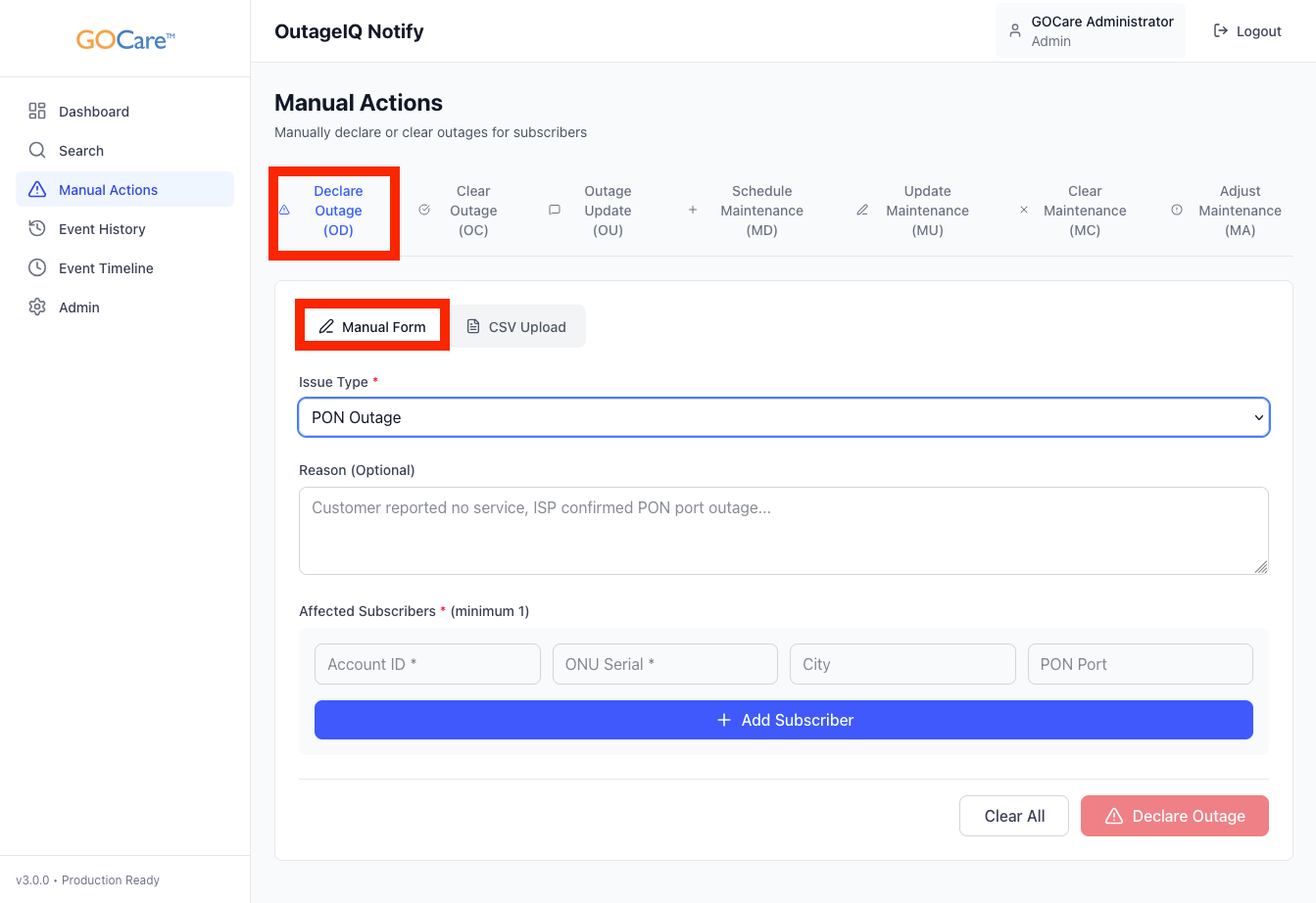The height and width of the screenshot is (903, 1316).
Task: Click the Event Timeline clock icon
Action: pyautogui.click(x=37, y=267)
